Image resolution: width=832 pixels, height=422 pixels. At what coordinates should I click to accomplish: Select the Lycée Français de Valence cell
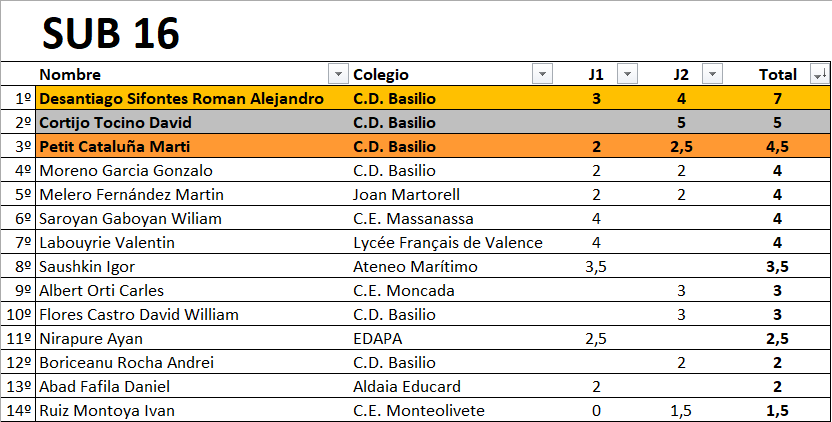448,242
